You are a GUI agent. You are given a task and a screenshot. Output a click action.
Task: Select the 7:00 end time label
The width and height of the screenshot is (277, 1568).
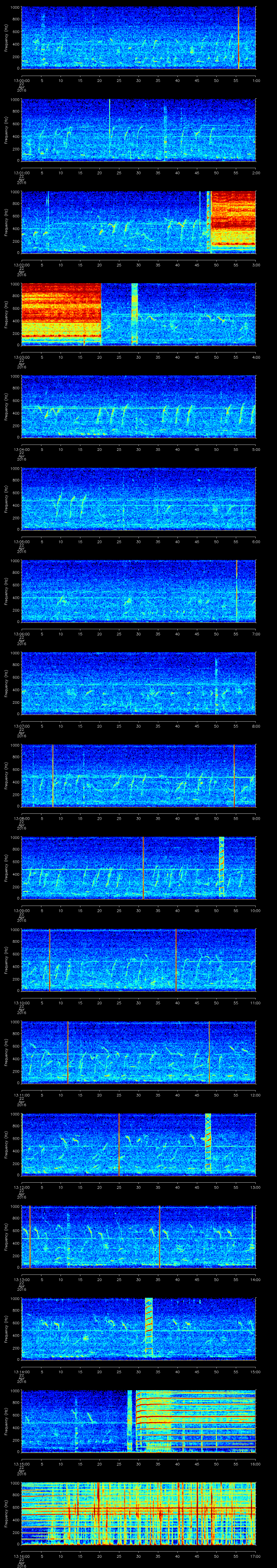click(x=256, y=634)
